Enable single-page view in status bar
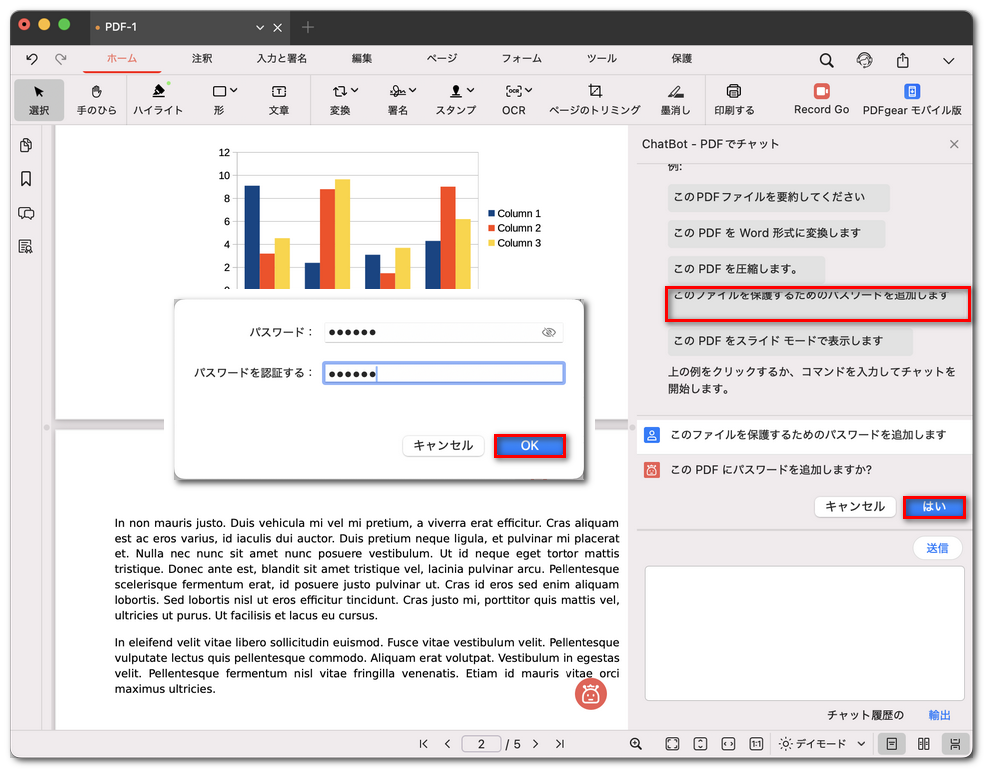 click(893, 744)
